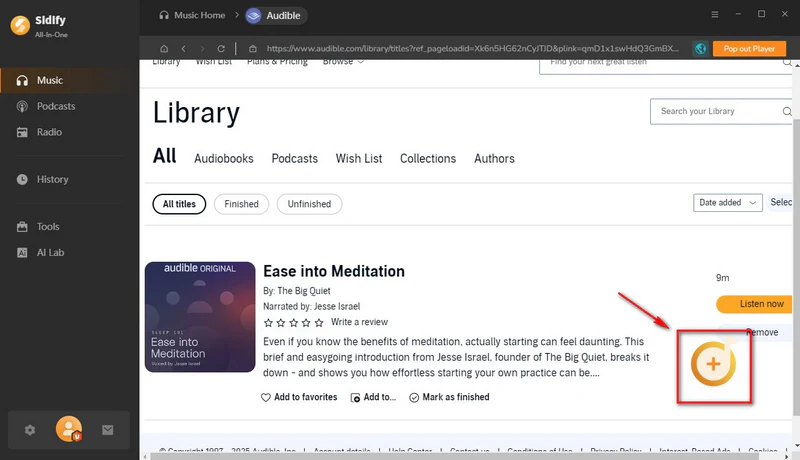Viewport: 800px width, 460px height.
Task: Click the Tools toolbox icon
Action: [22, 226]
